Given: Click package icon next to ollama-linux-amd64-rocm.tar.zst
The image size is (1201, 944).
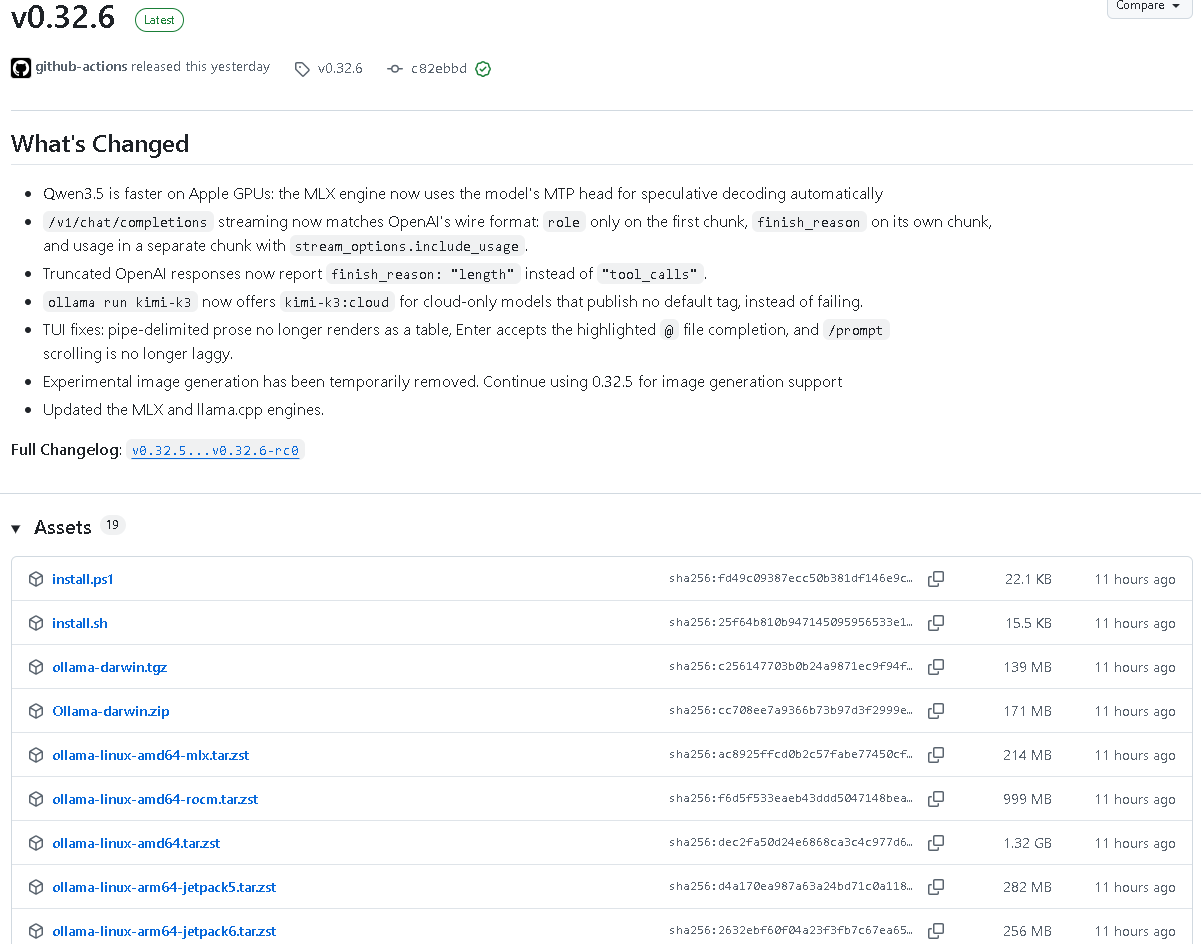Looking at the screenshot, I should pos(36,799).
